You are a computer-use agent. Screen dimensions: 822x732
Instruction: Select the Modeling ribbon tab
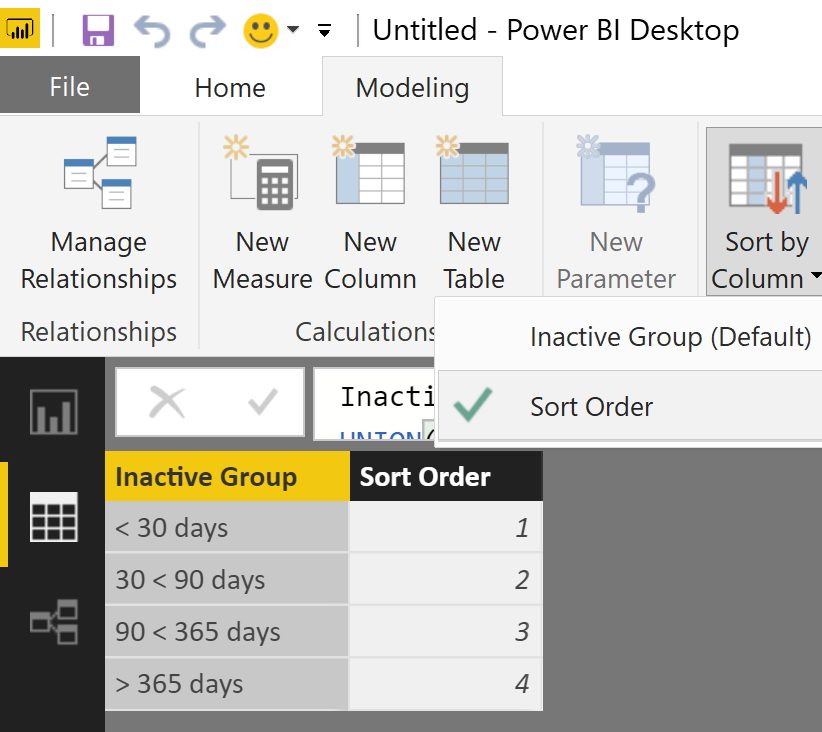pyautogui.click(x=413, y=88)
